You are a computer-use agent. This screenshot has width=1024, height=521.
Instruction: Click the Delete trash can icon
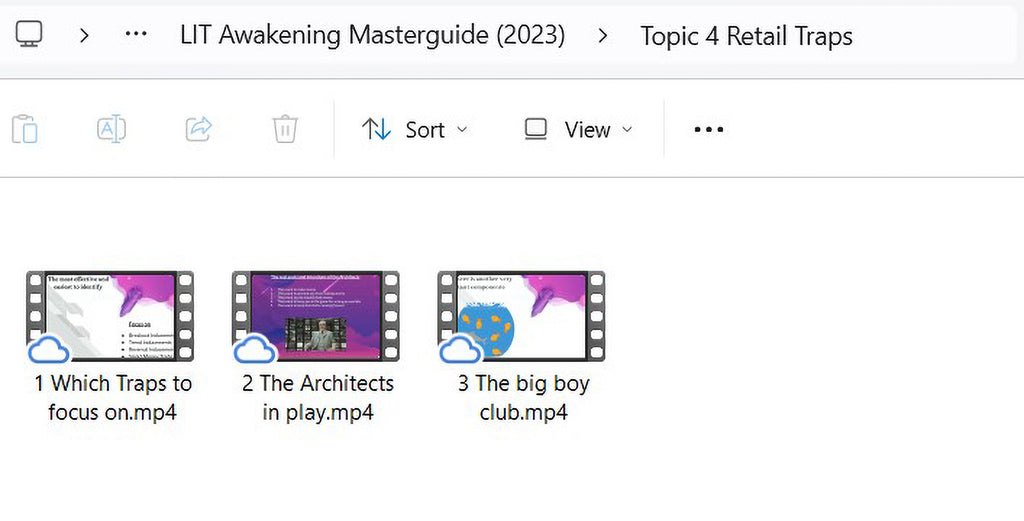click(x=285, y=129)
